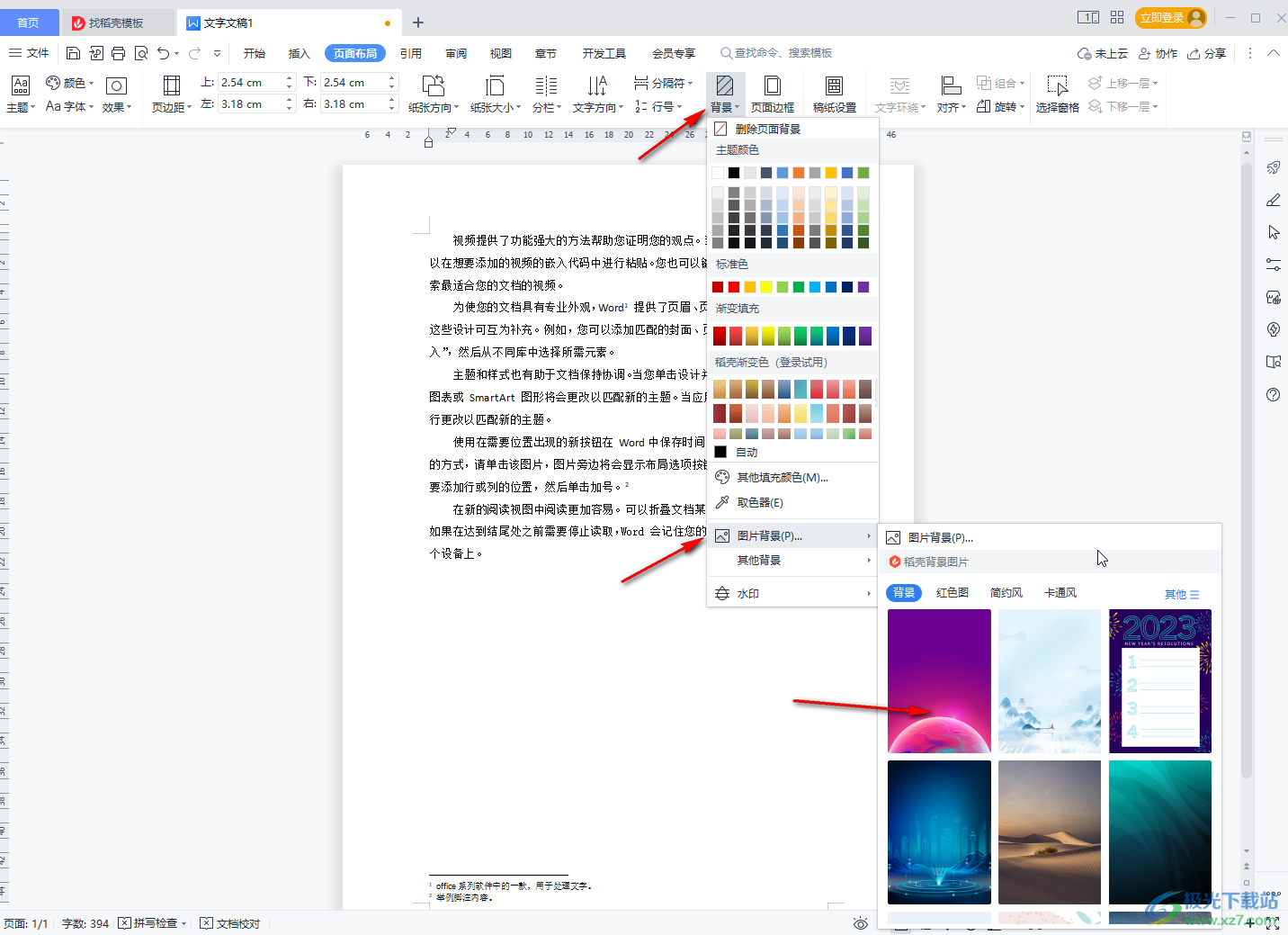Switch to the Insert (插入) ribbon tab

300,53
